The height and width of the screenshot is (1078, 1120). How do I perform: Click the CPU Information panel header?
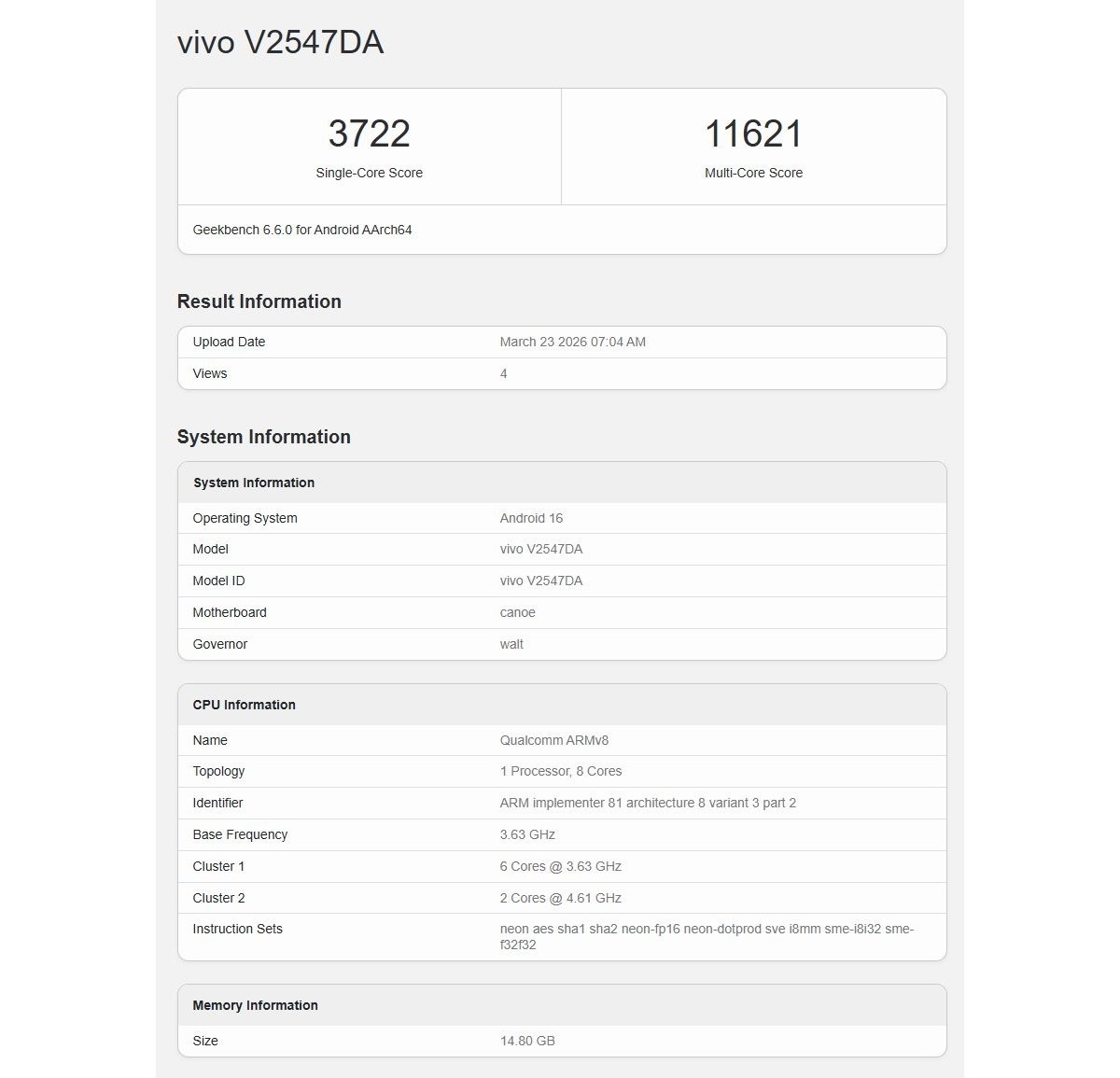click(244, 705)
